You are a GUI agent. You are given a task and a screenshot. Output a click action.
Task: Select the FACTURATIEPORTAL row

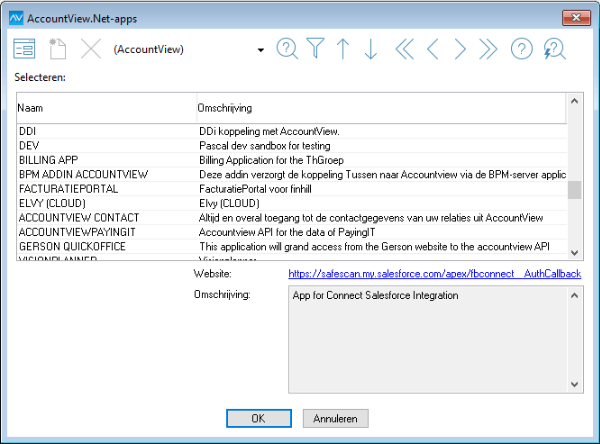292,189
